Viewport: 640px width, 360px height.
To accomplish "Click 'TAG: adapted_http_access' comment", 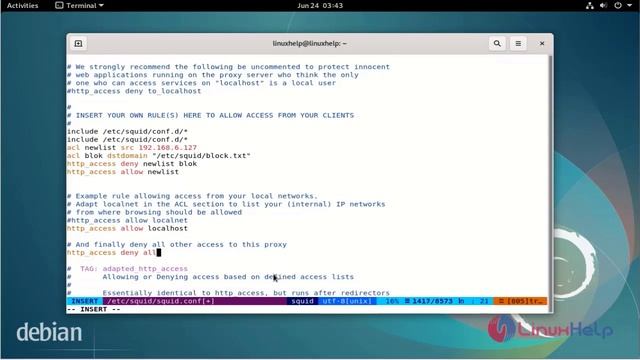I will pos(127,269).
